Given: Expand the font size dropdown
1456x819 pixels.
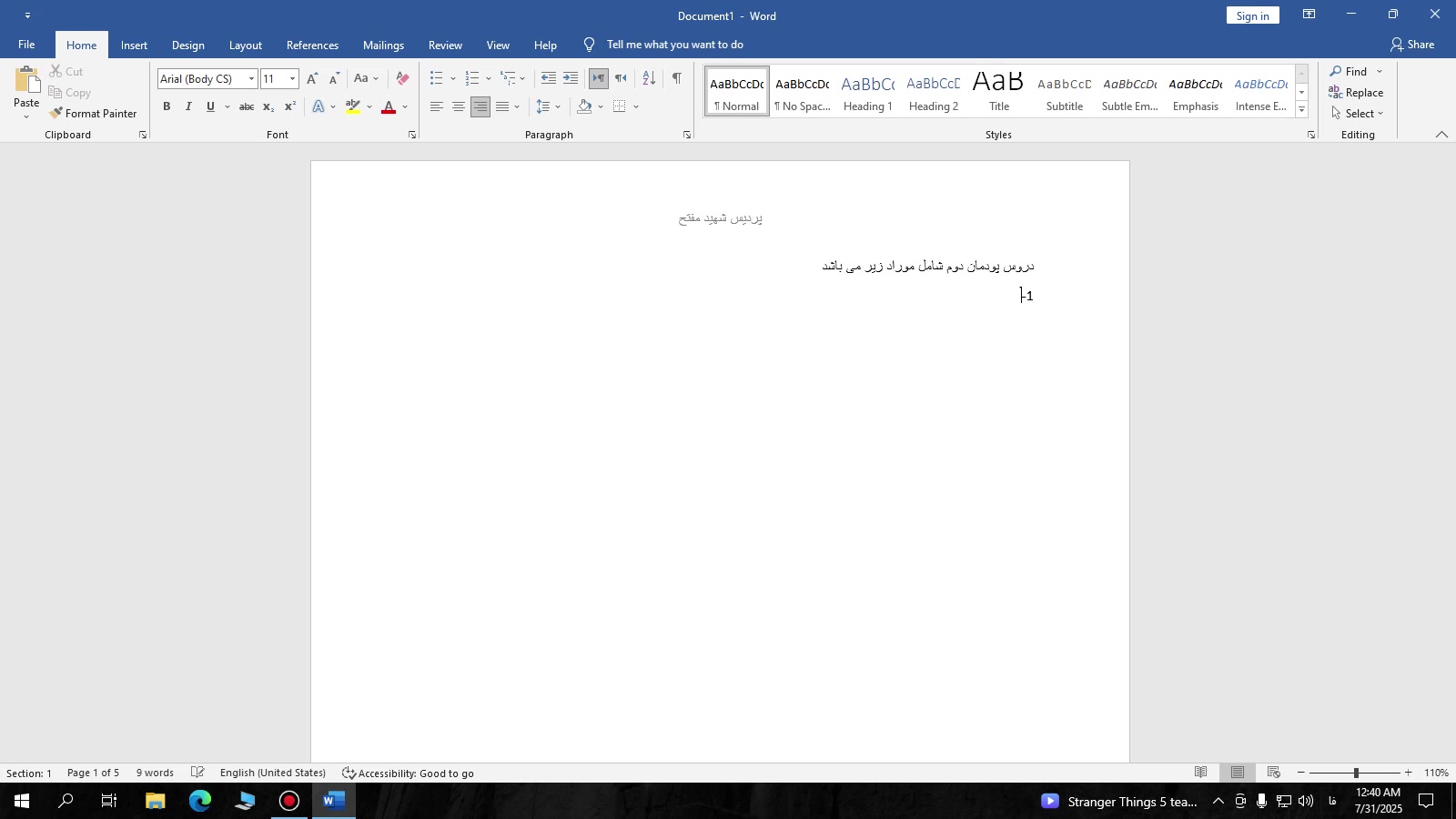Looking at the screenshot, I should point(292,79).
